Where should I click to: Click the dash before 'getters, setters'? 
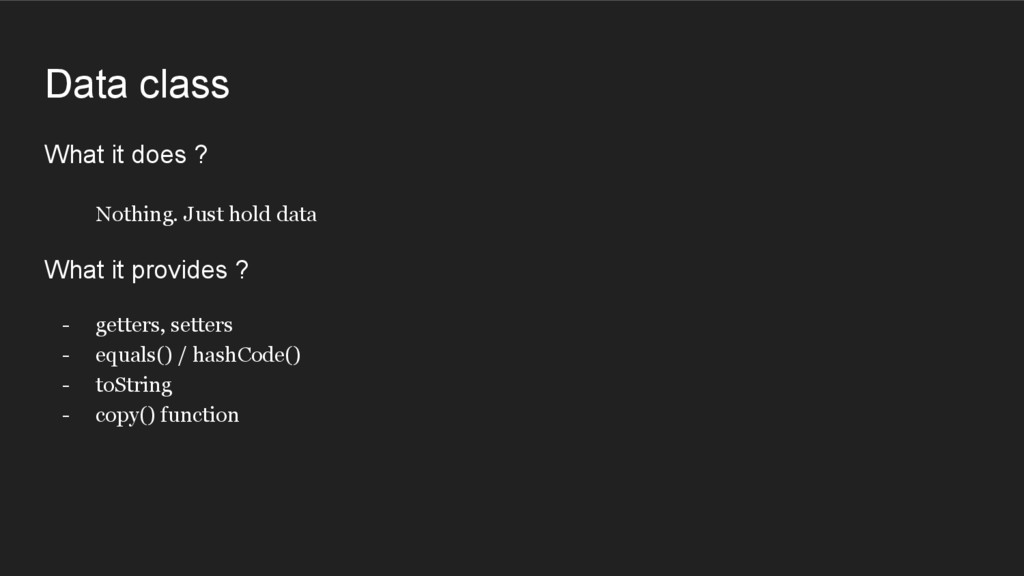pos(66,325)
